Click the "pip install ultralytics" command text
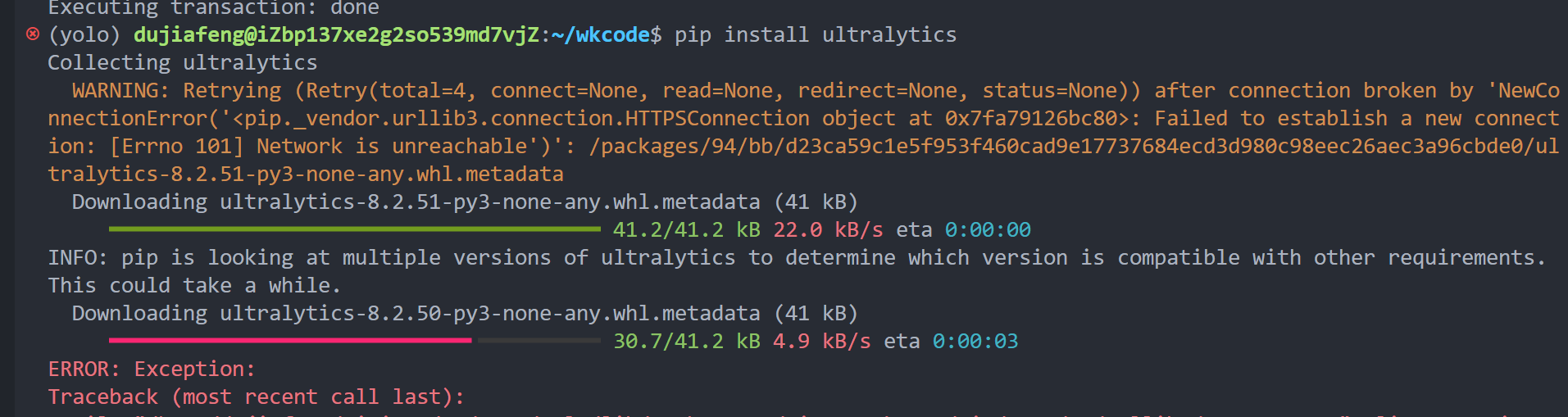The width and height of the screenshot is (1568, 417). 815,34
